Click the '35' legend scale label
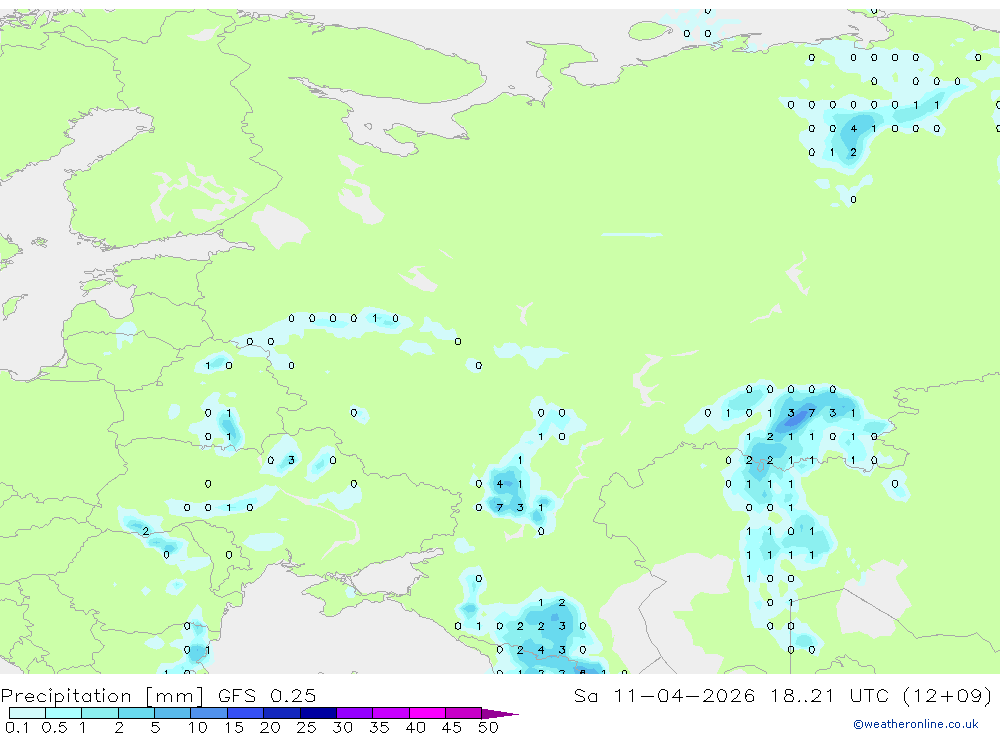1000x733 pixels. pyautogui.click(x=379, y=727)
